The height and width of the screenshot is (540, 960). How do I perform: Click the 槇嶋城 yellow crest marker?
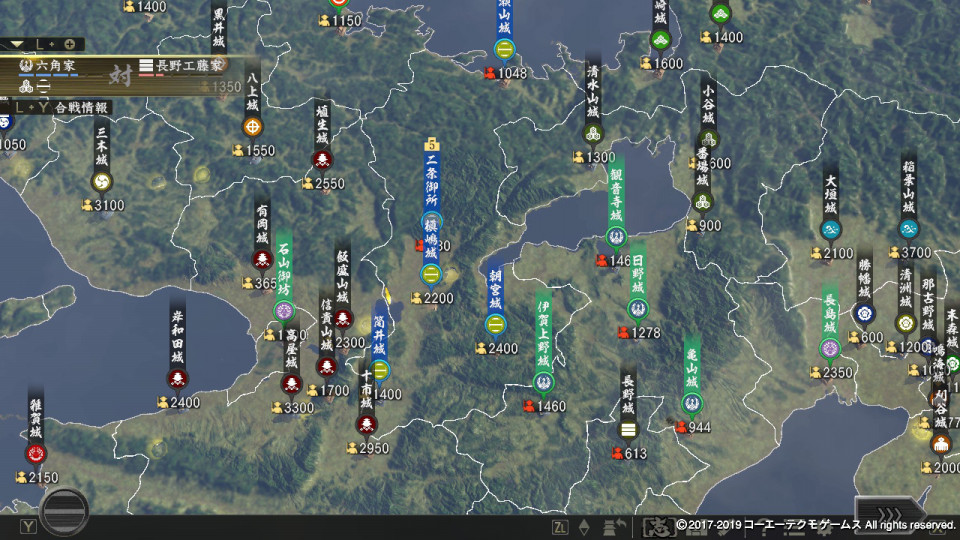point(431,274)
